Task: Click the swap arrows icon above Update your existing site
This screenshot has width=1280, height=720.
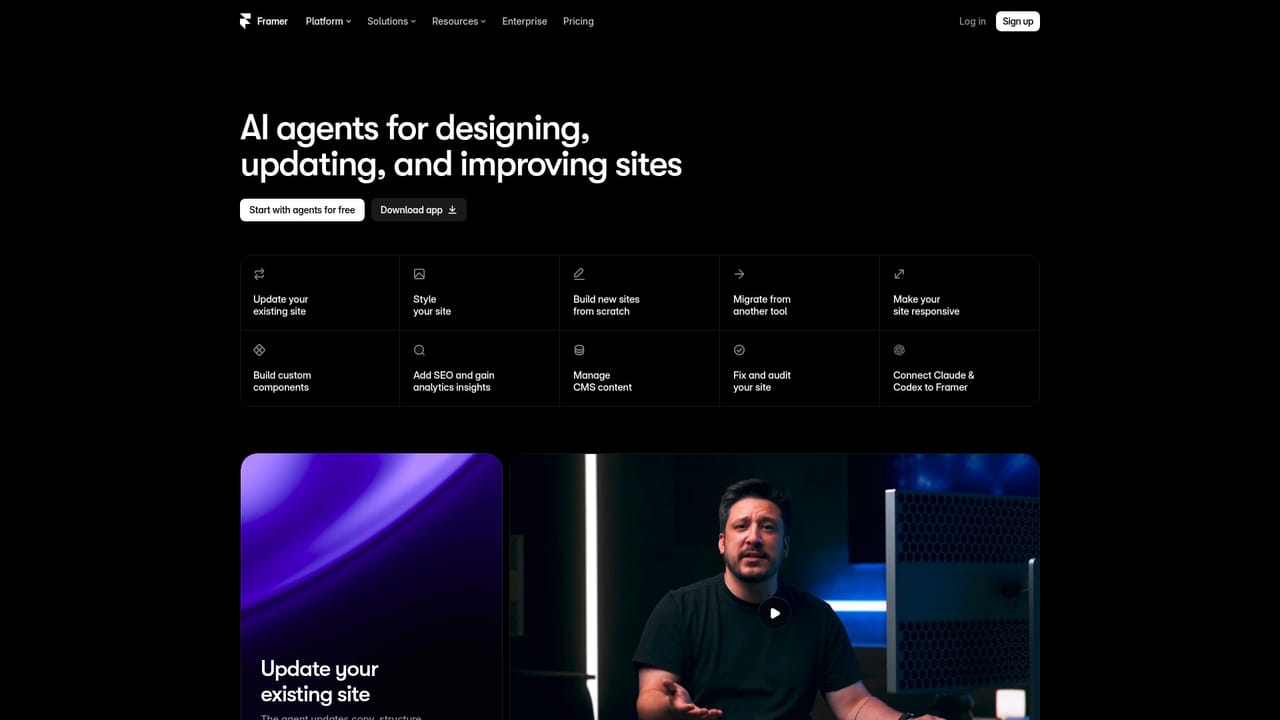Action: pos(259,274)
